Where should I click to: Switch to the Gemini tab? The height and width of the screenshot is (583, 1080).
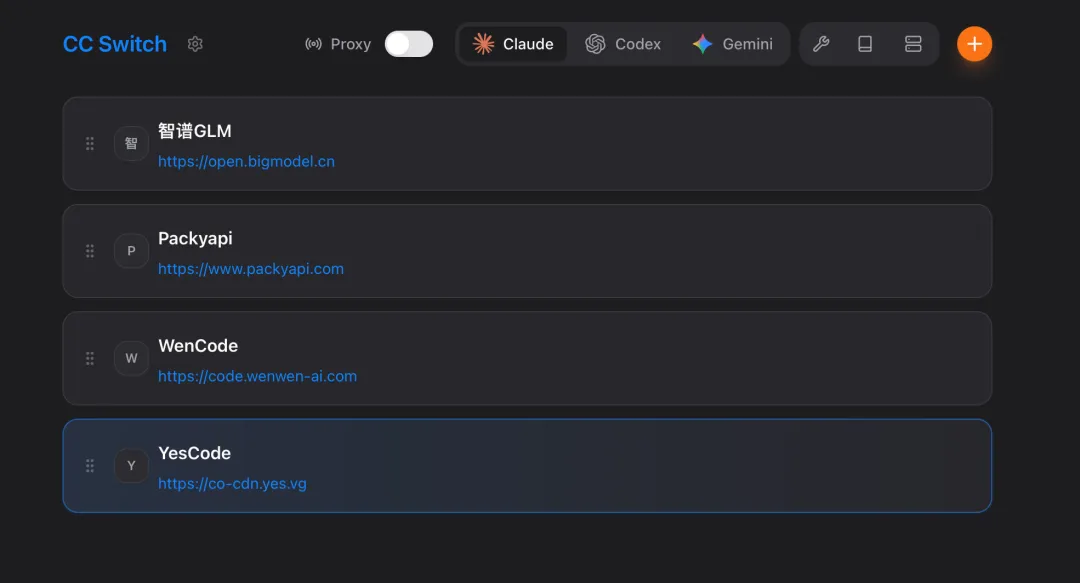733,44
